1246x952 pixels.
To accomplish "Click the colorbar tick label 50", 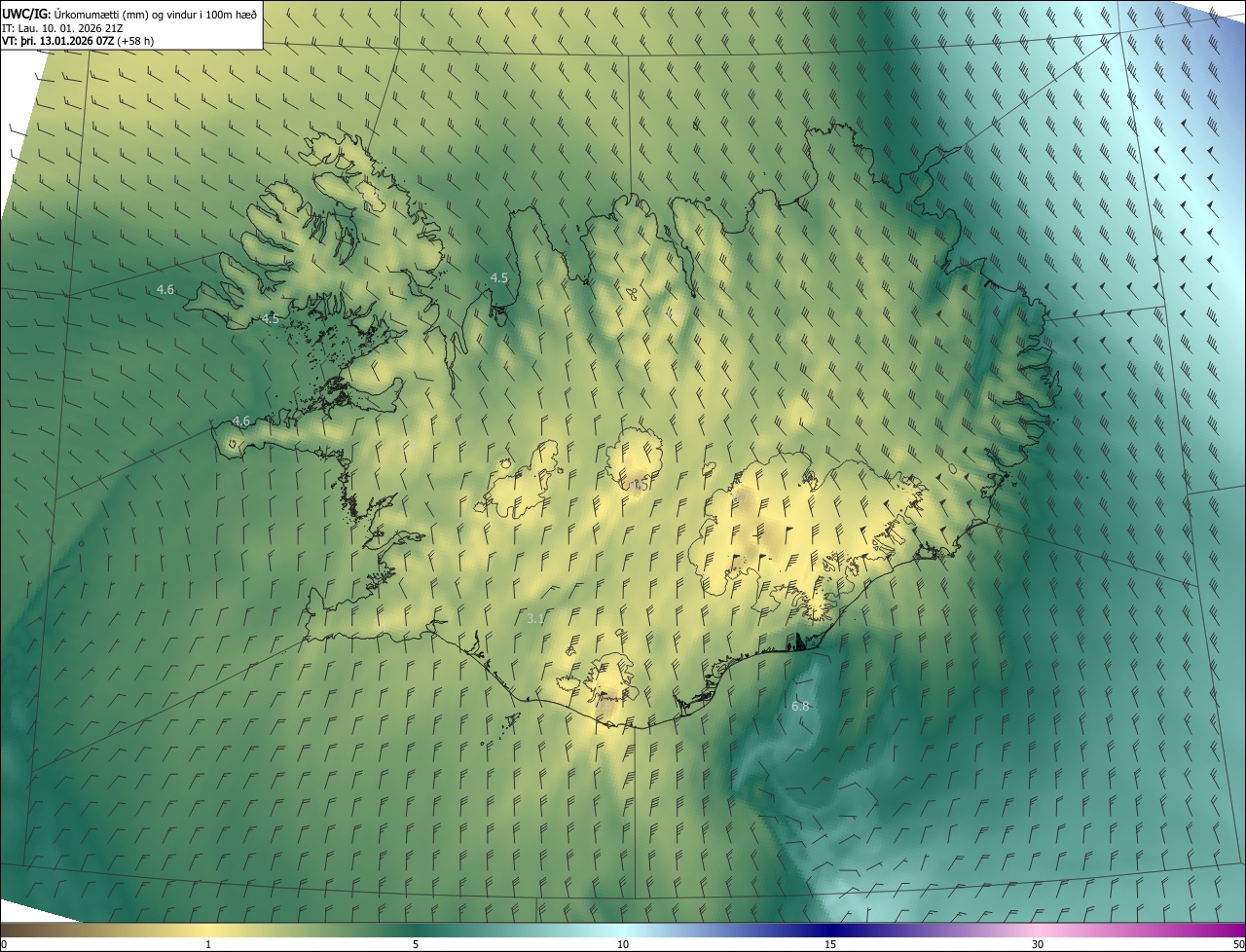I will tap(1238, 945).
